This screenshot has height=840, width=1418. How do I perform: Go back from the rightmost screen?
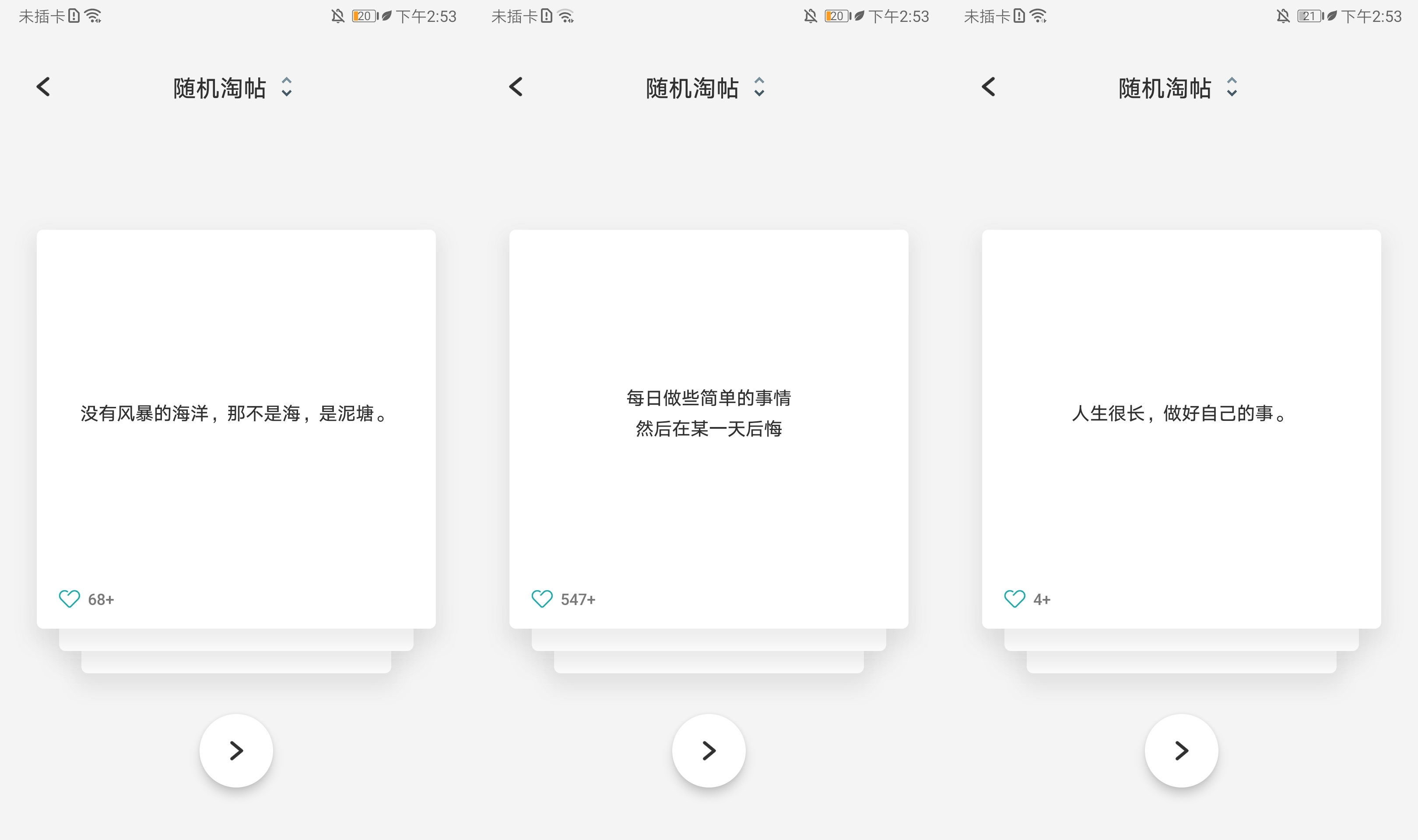tap(988, 87)
